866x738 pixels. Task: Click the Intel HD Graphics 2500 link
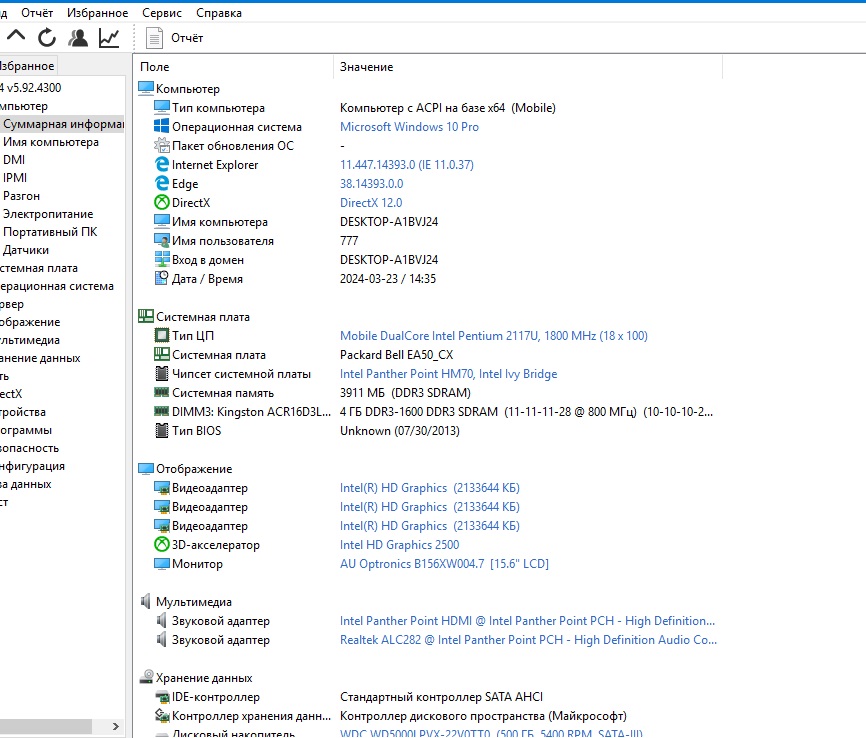pyautogui.click(x=399, y=545)
